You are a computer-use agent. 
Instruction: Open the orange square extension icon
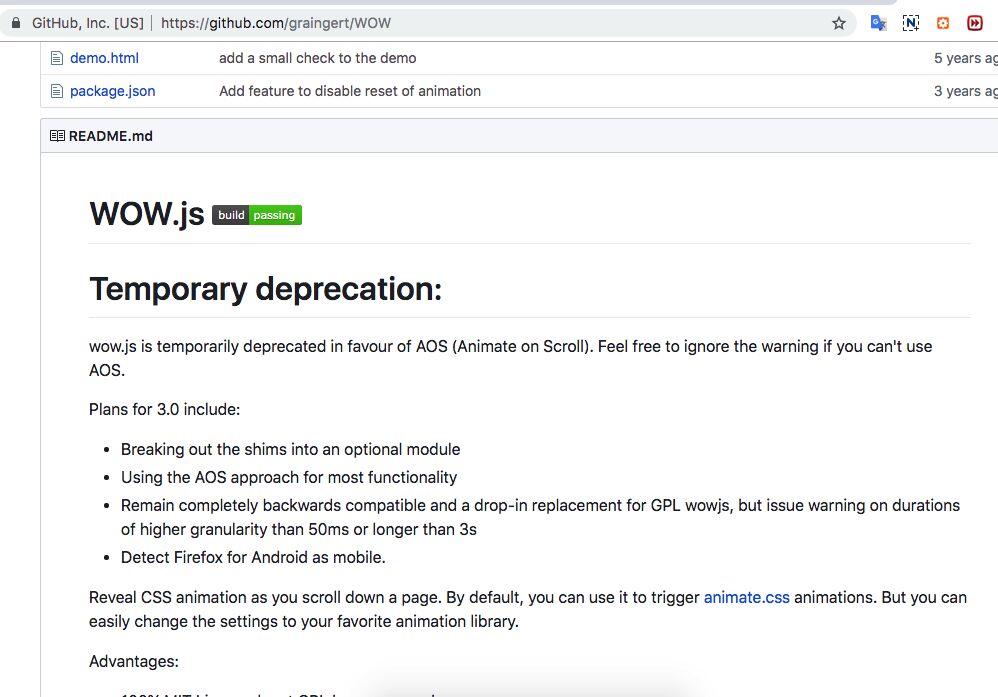coord(943,24)
